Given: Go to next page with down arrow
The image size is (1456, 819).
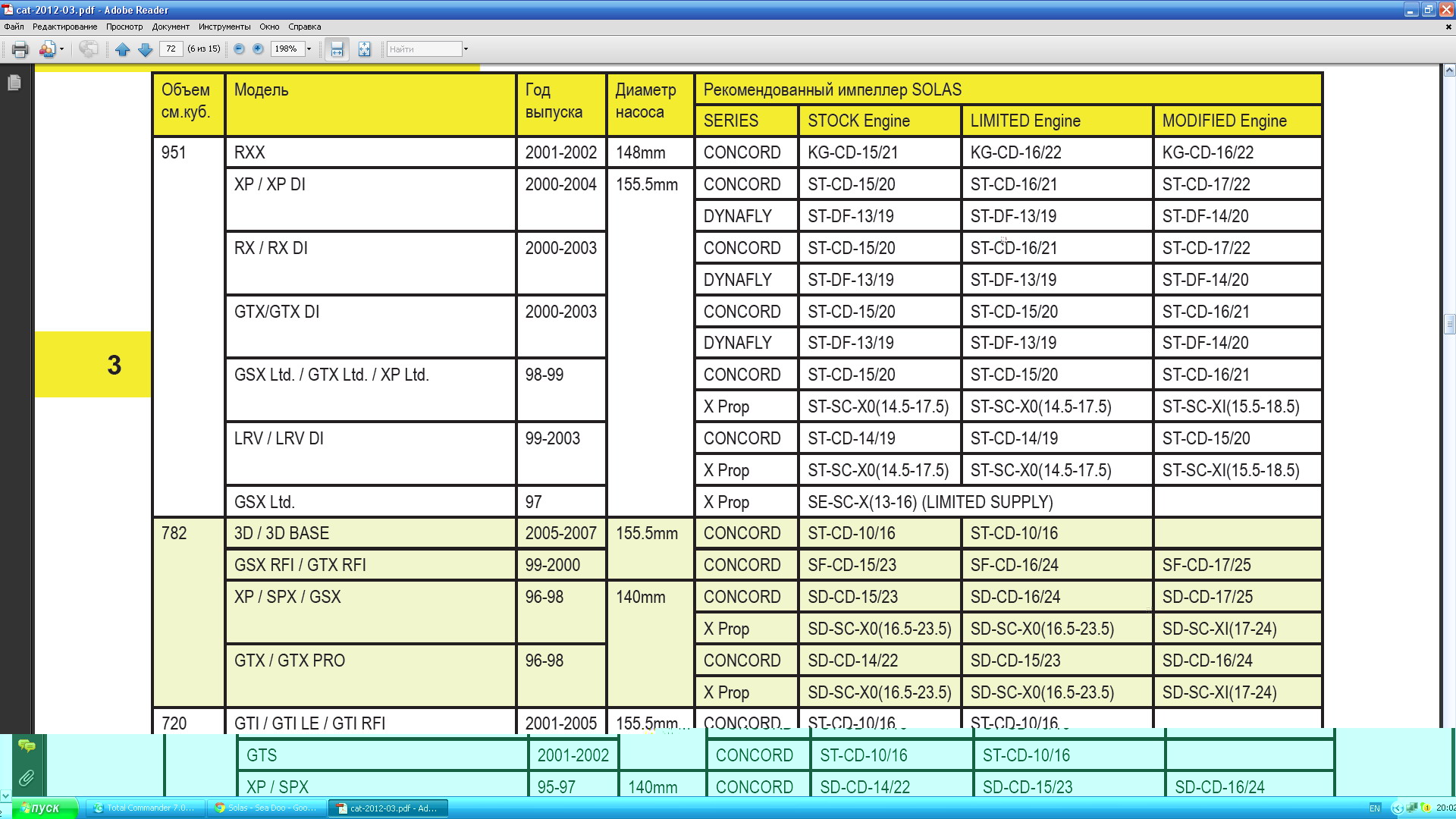Looking at the screenshot, I should [146, 49].
